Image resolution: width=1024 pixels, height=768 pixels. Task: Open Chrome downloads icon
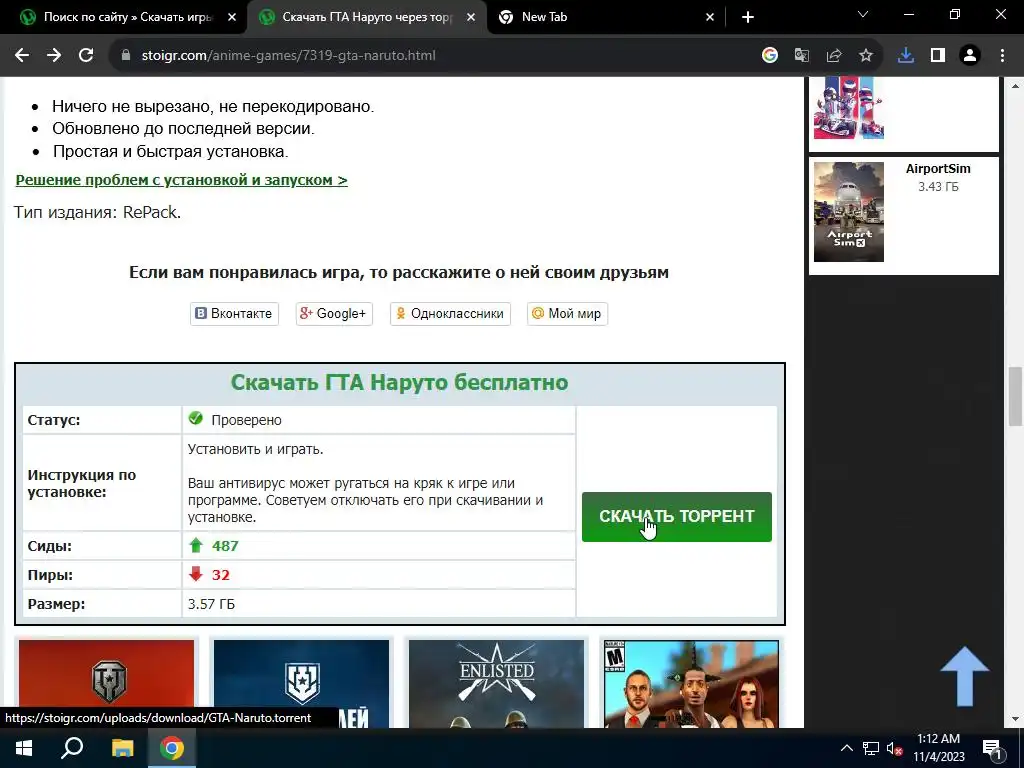(x=906, y=56)
